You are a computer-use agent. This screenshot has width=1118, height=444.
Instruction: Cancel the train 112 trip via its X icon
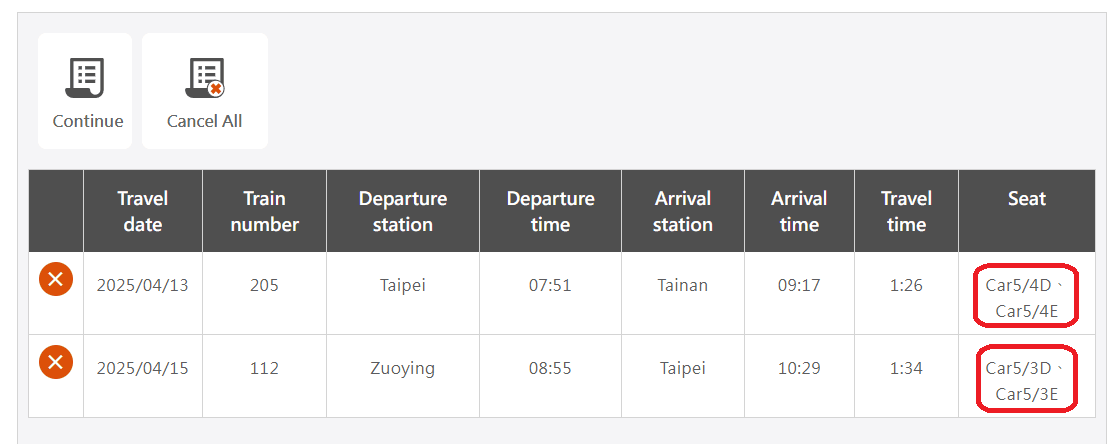pyautogui.click(x=55, y=361)
